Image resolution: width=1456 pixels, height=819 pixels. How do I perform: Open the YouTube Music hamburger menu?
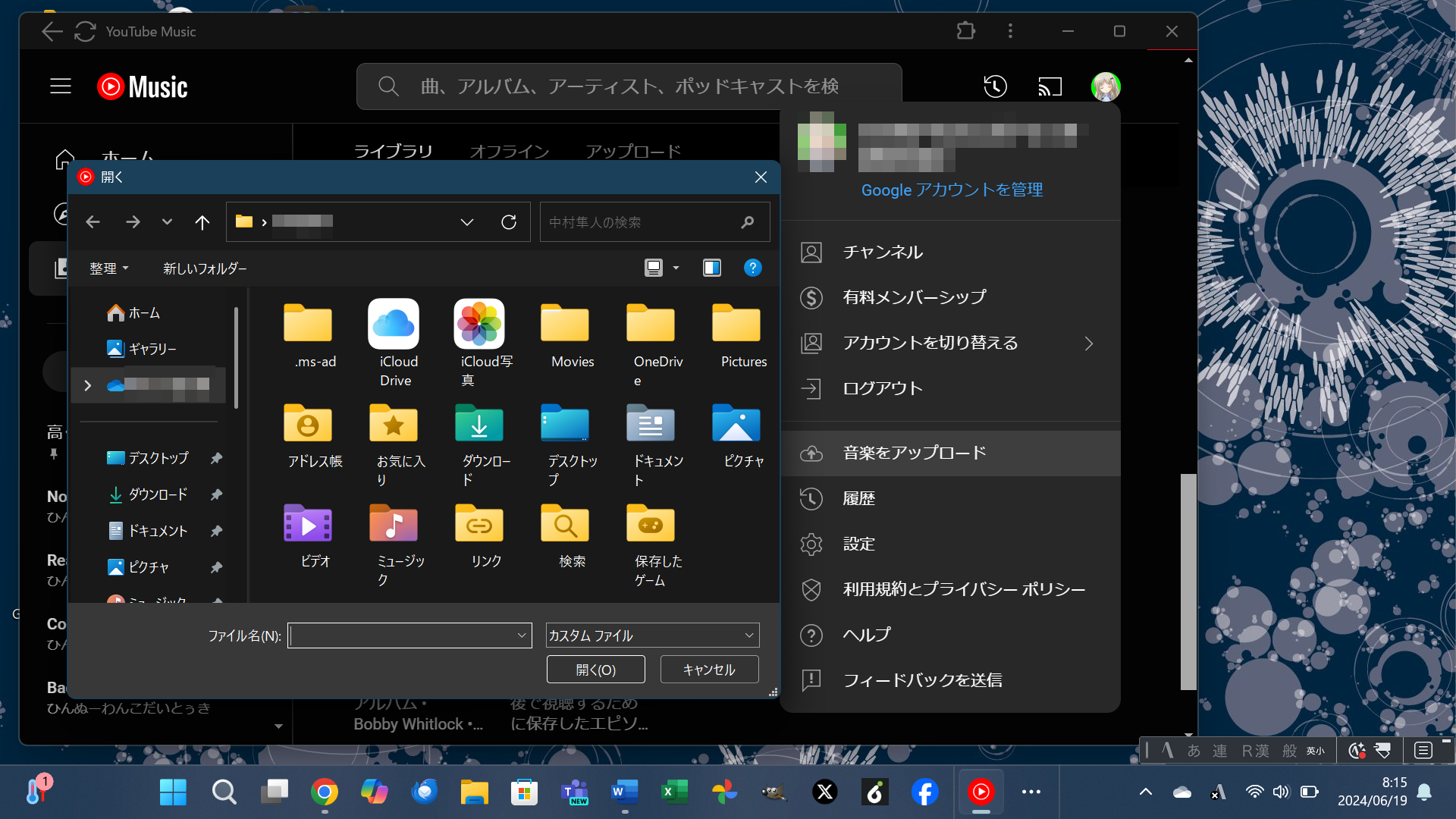(61, 86)
